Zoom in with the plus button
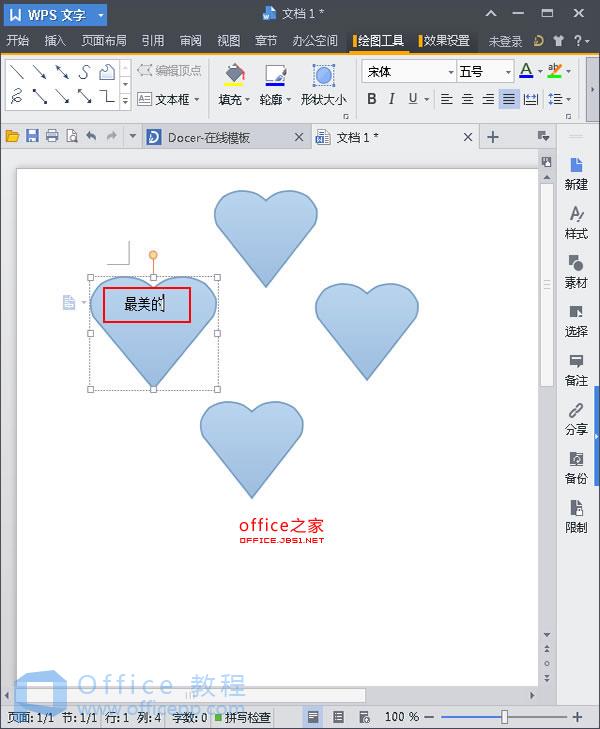 (577, 717)
